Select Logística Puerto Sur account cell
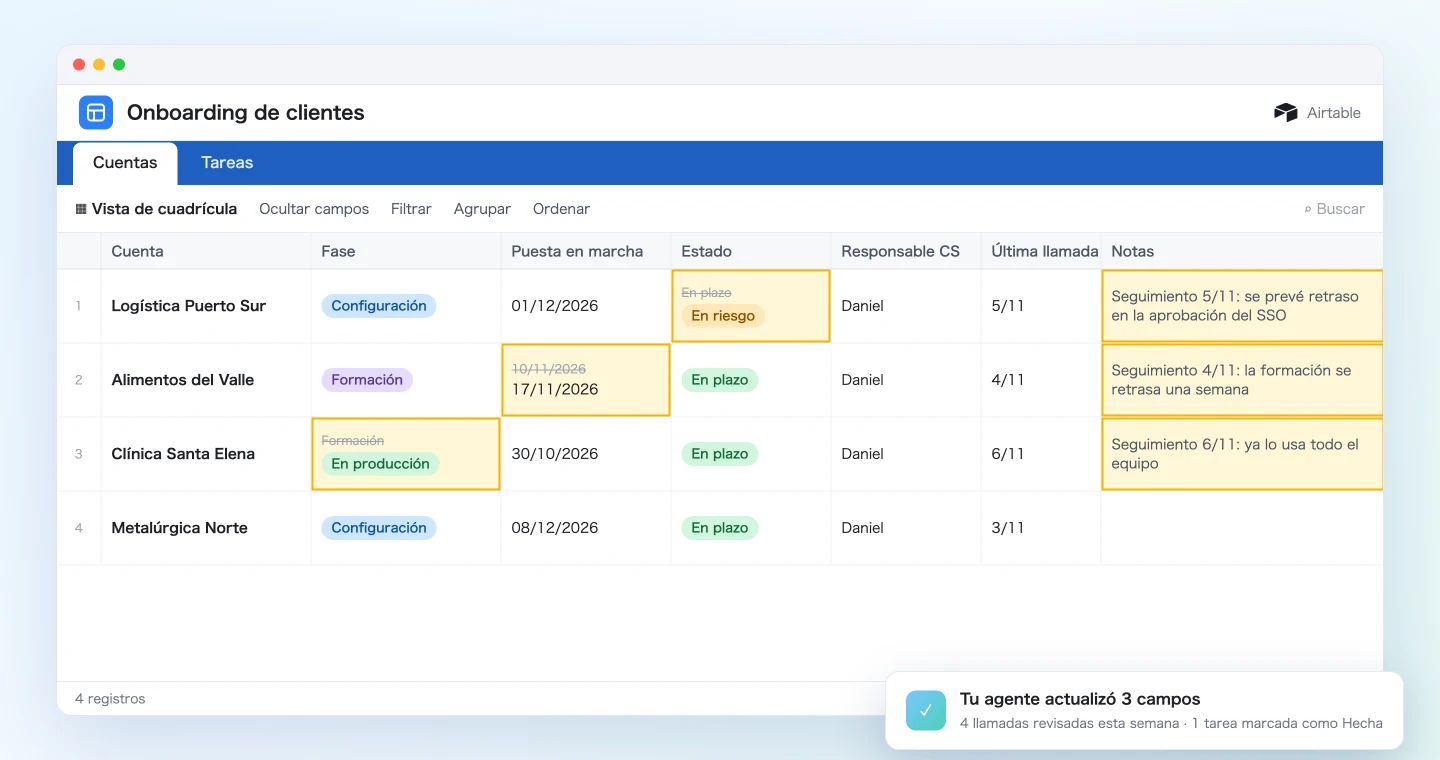This screenshot has height=760, width=1440. 206,306
